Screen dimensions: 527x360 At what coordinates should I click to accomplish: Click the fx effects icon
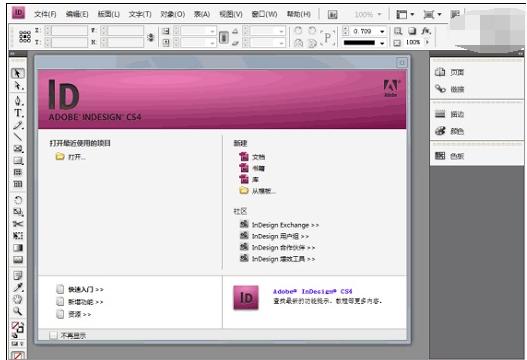(426, 31)
